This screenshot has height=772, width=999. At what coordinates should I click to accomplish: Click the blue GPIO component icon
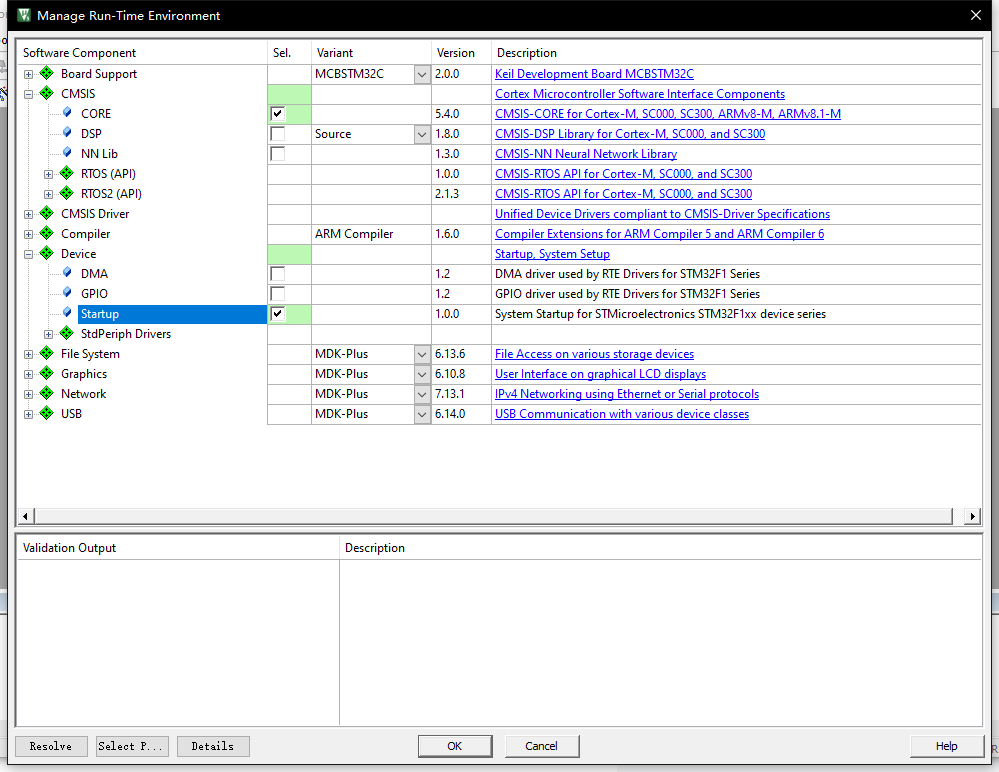pyautogui.click(x=67, y=293)
